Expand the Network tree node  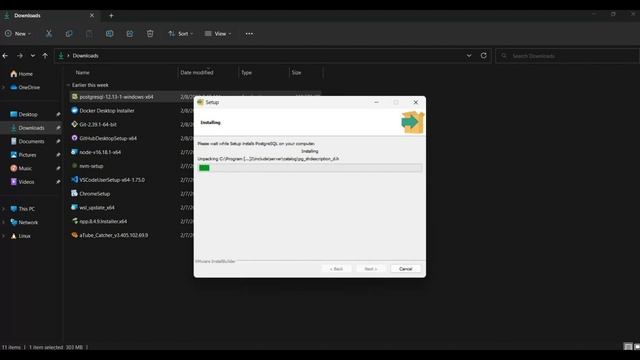4,222
